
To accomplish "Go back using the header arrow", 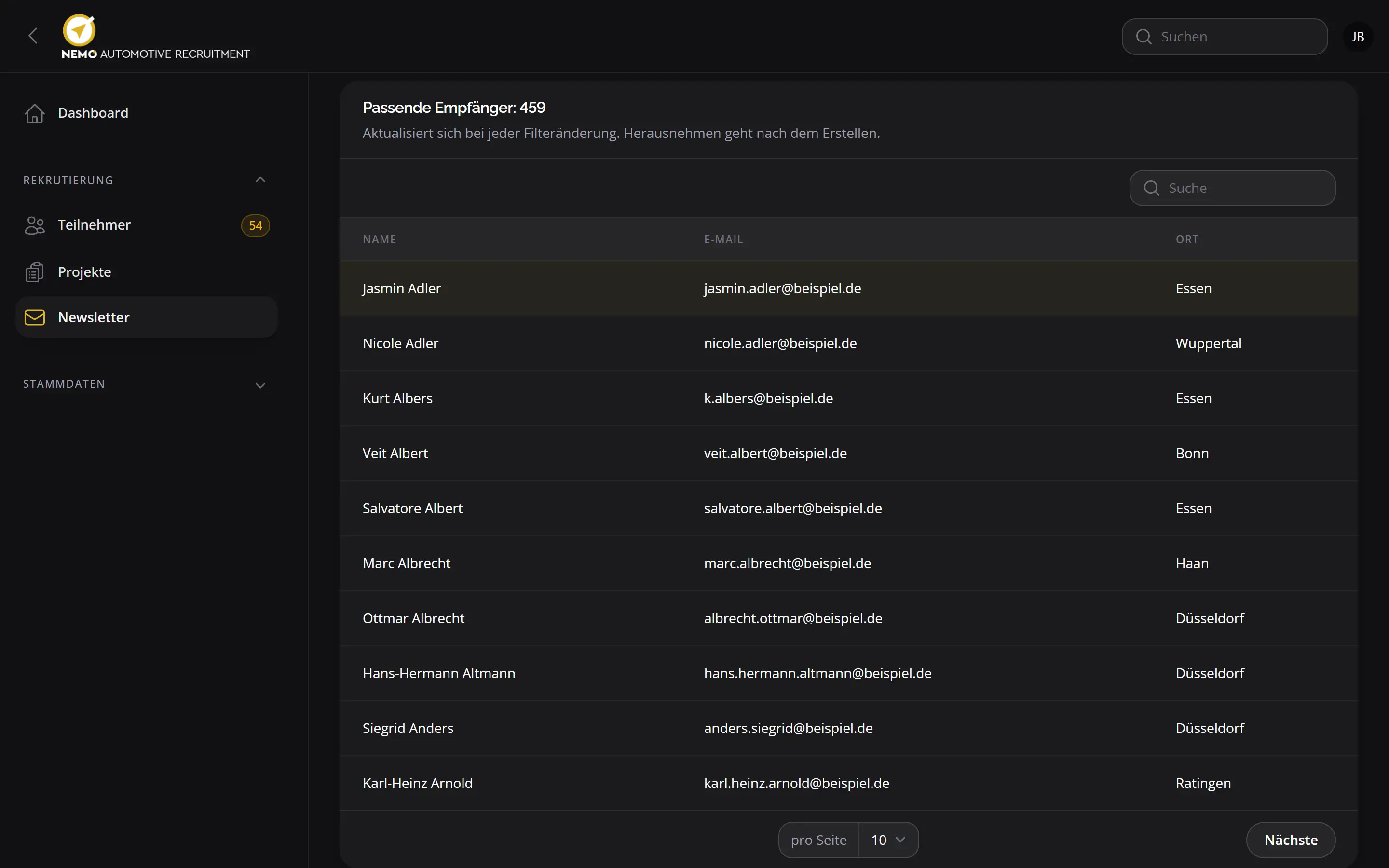I will pos(33,36).
